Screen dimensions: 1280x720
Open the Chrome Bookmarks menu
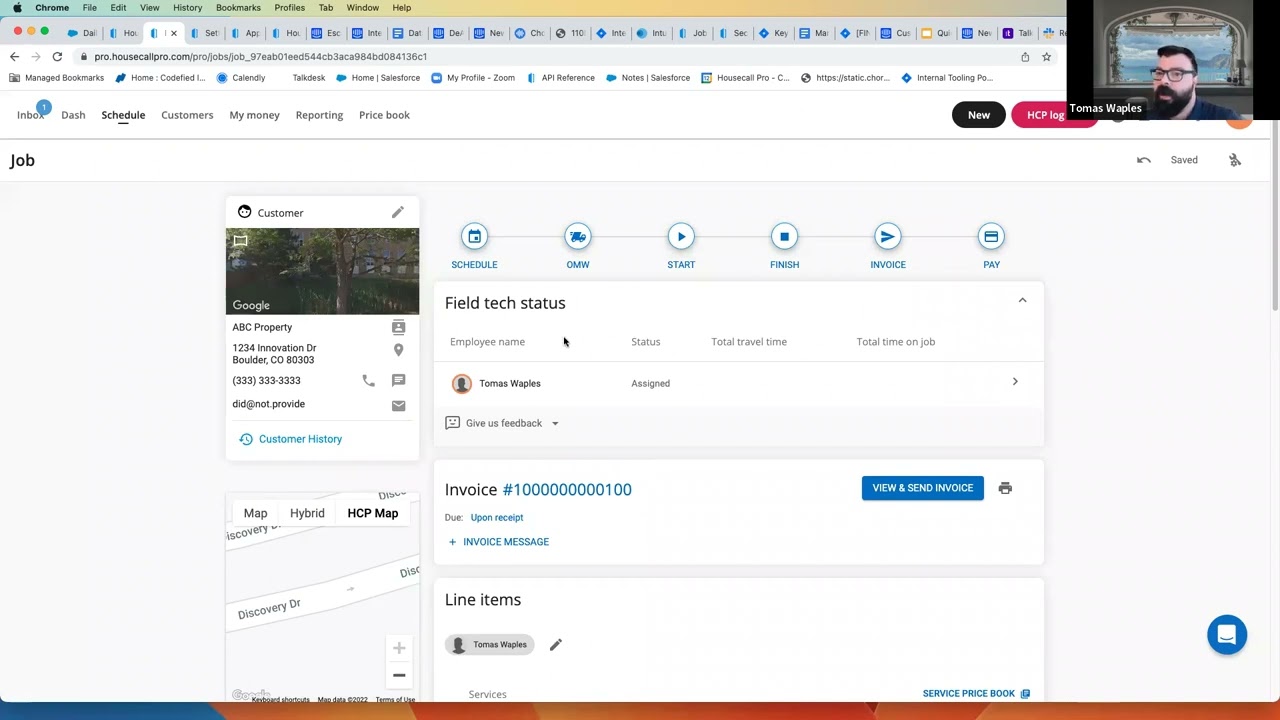238,7
